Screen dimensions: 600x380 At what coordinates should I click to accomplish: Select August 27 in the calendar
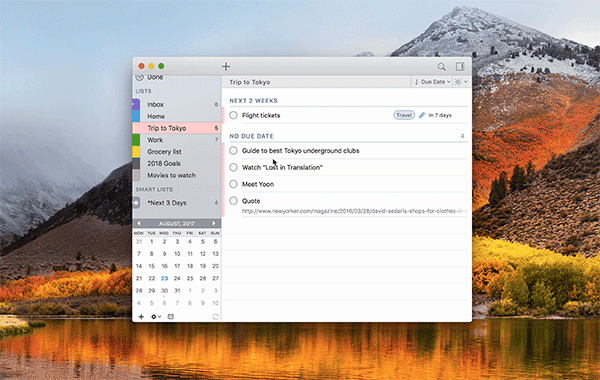click(x=215, y=278)
